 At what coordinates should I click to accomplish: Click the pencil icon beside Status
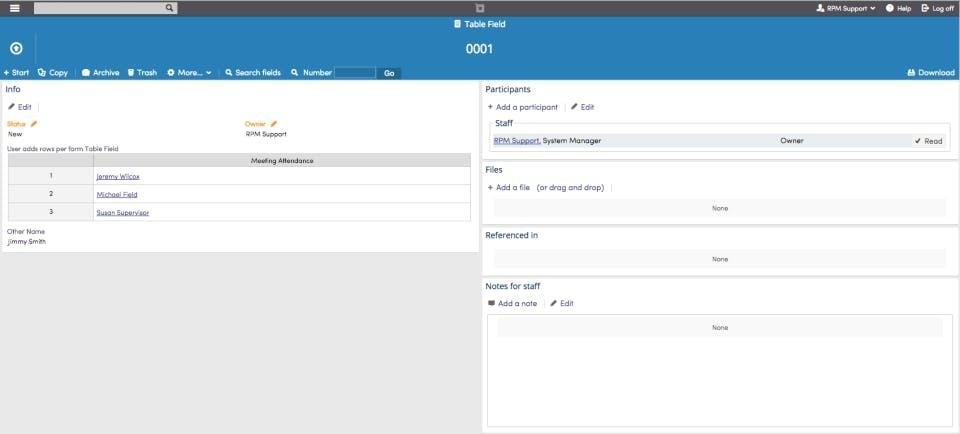click(x=34, y=124)
